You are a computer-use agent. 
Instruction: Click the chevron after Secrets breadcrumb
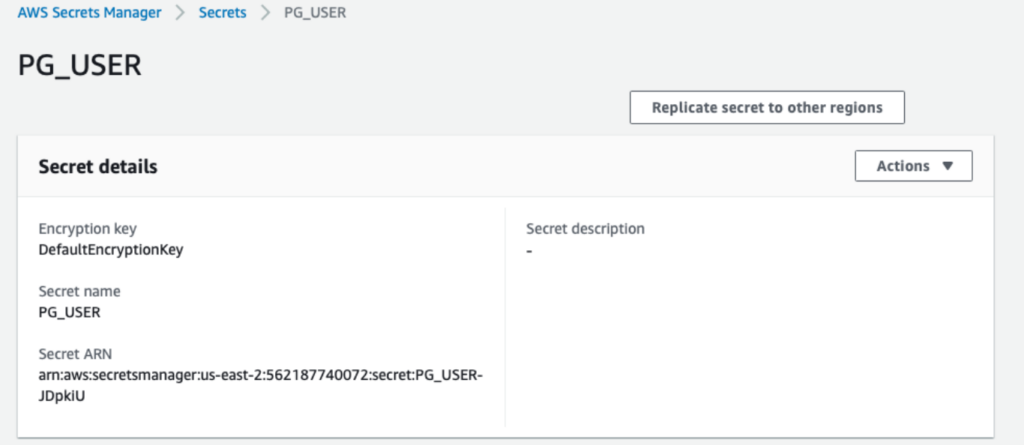click(265, 13)
